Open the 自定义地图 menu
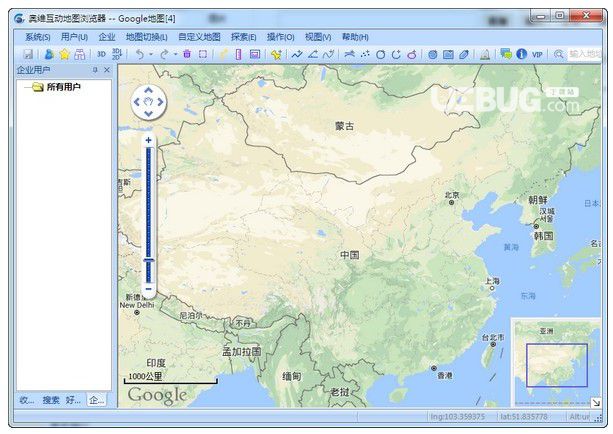Viewport: 613px width, 434px height. tap(199, 37)
